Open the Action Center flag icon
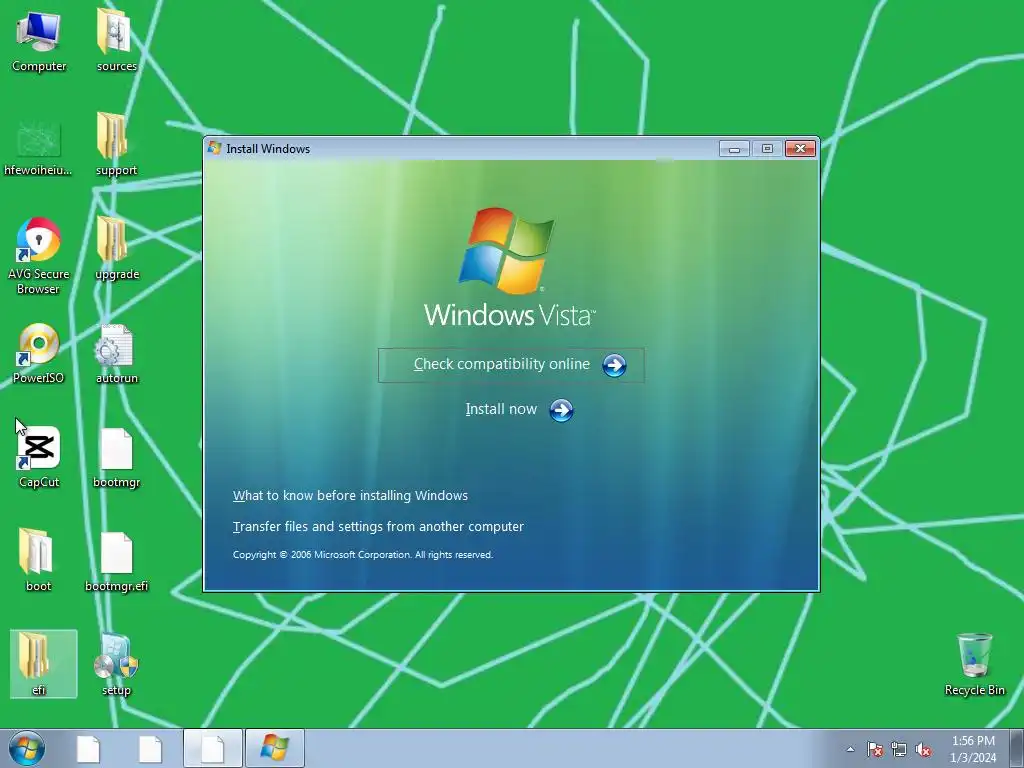The height and width of the screenshot is (768, 1024). pos(874,749)
